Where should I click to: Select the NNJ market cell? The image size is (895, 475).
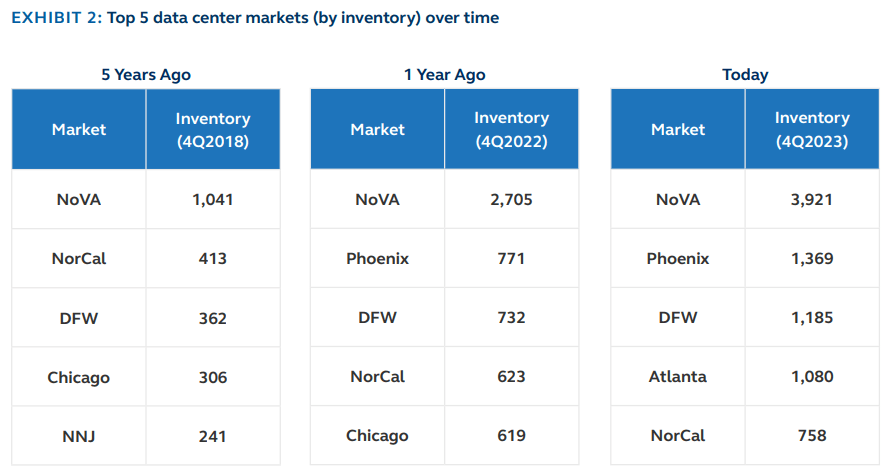[x=79, y=436]
